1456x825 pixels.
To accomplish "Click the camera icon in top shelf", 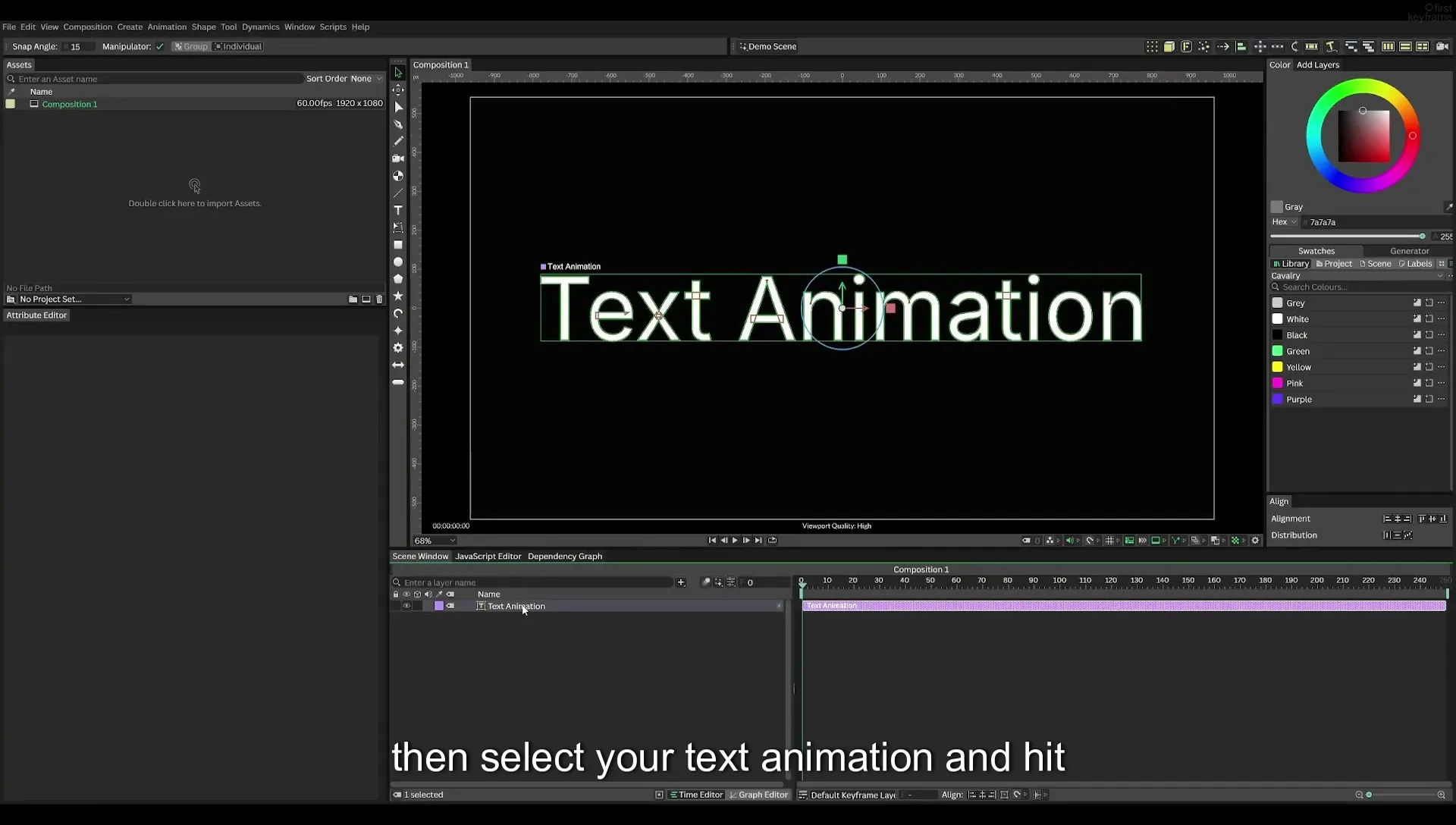I will 1442,46.
